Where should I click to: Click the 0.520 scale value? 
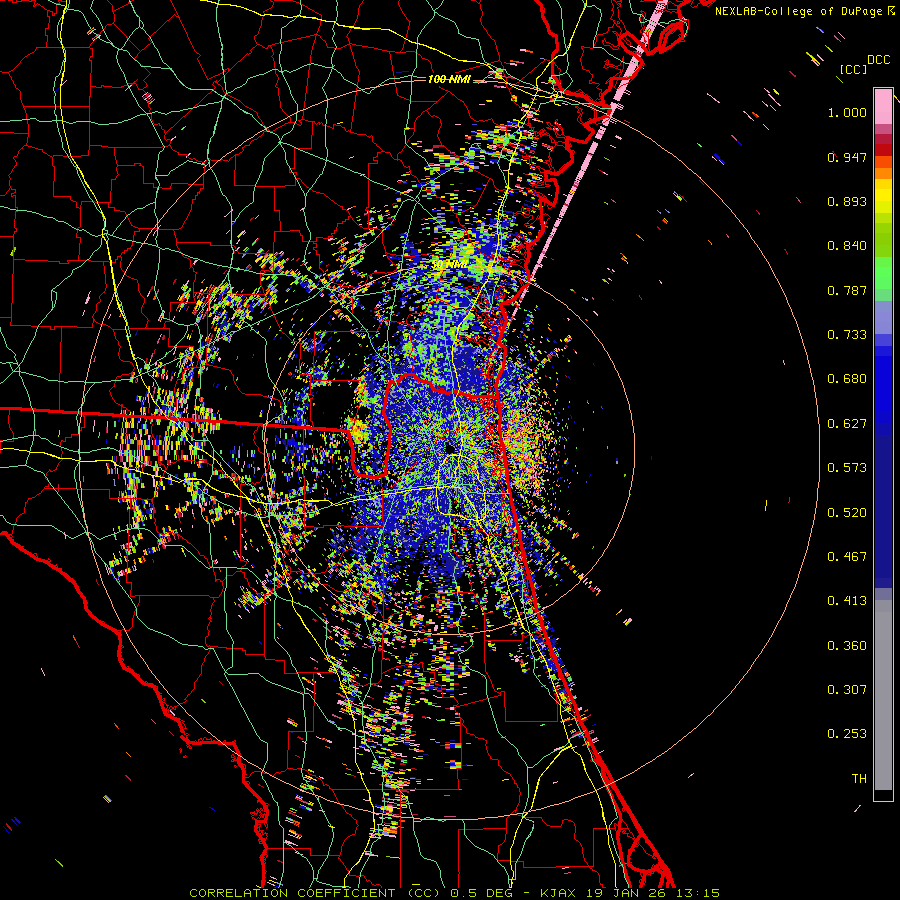(847, 513)
